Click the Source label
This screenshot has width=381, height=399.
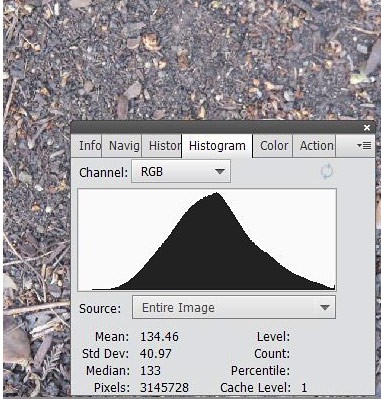coord(100,308)
